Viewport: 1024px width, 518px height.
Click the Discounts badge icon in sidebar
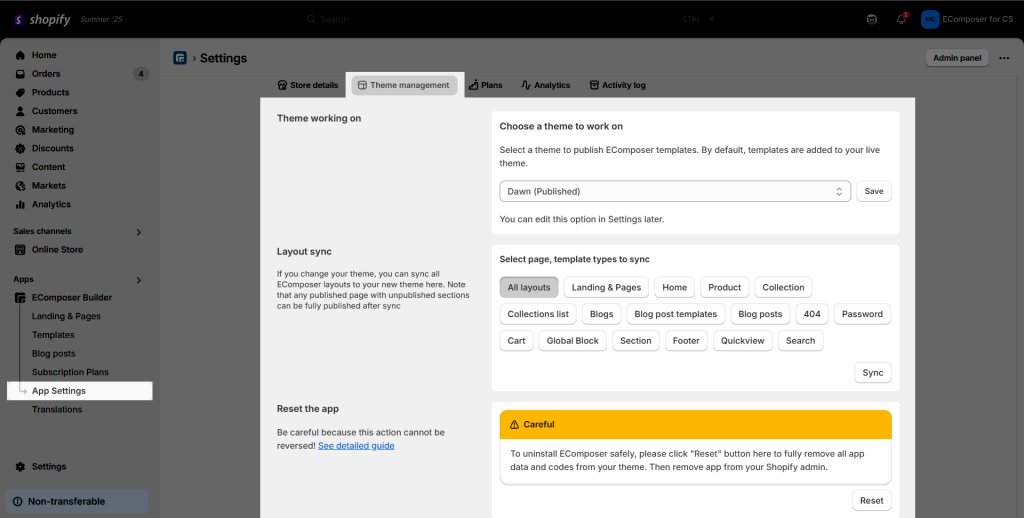click(x=20, y=148)
